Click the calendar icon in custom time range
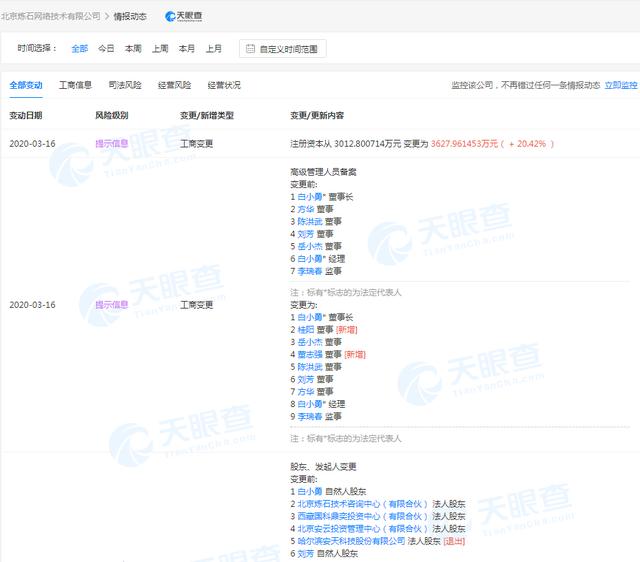This screenshot has width=640, height=562. tap(250, 49)
